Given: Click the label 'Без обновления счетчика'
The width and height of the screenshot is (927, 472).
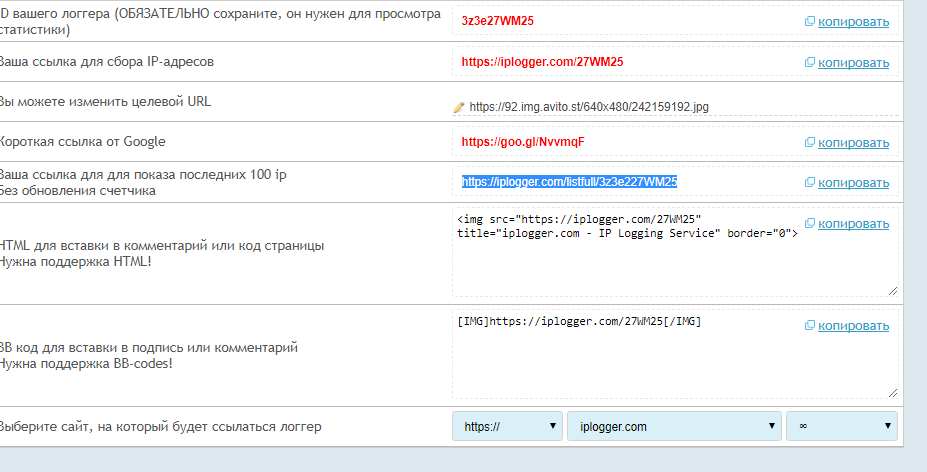Looking at the screenshot, I should click(x=77, y=191).
